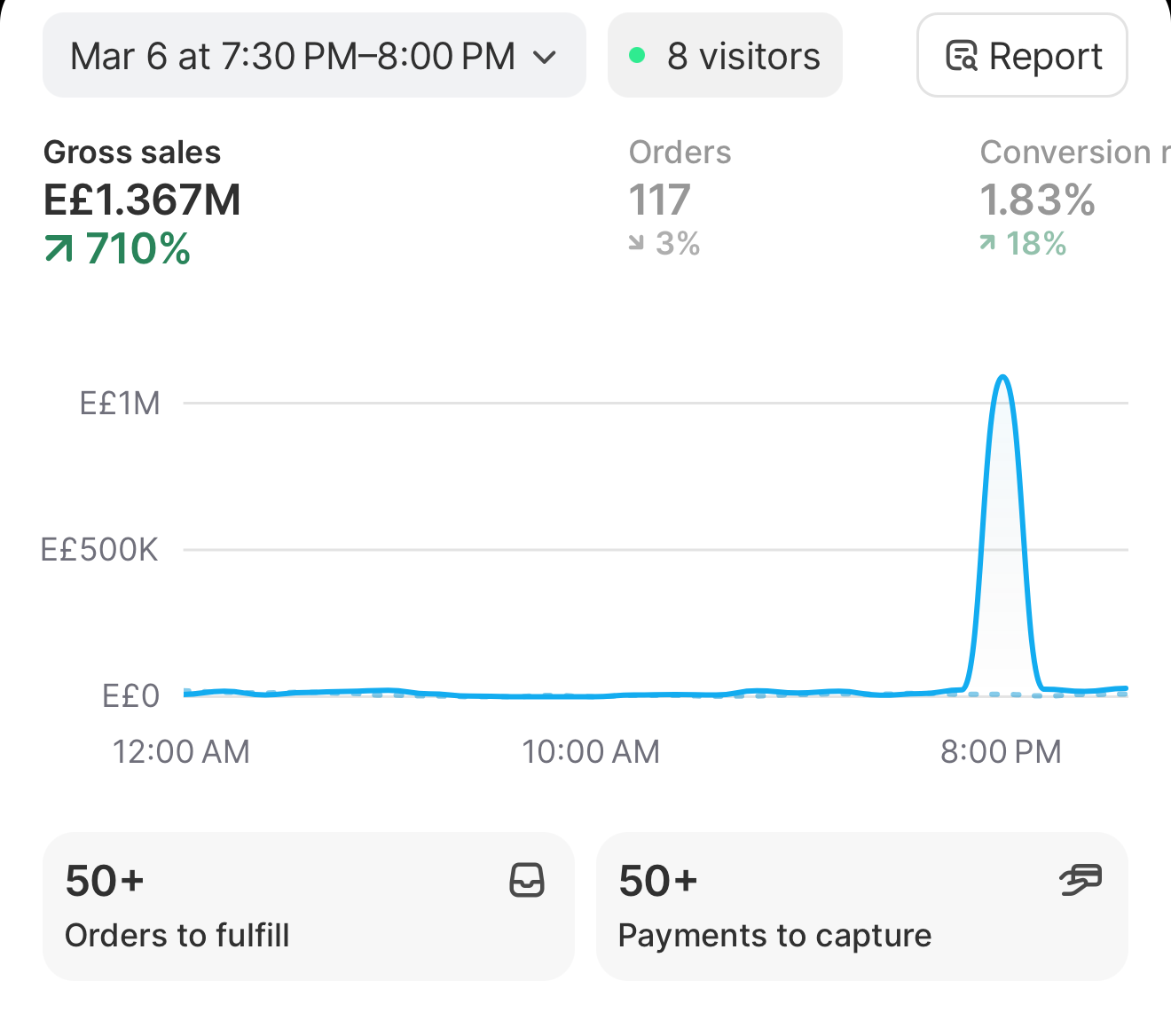Switch to the Conversion rate metric

click(1074, 198)
